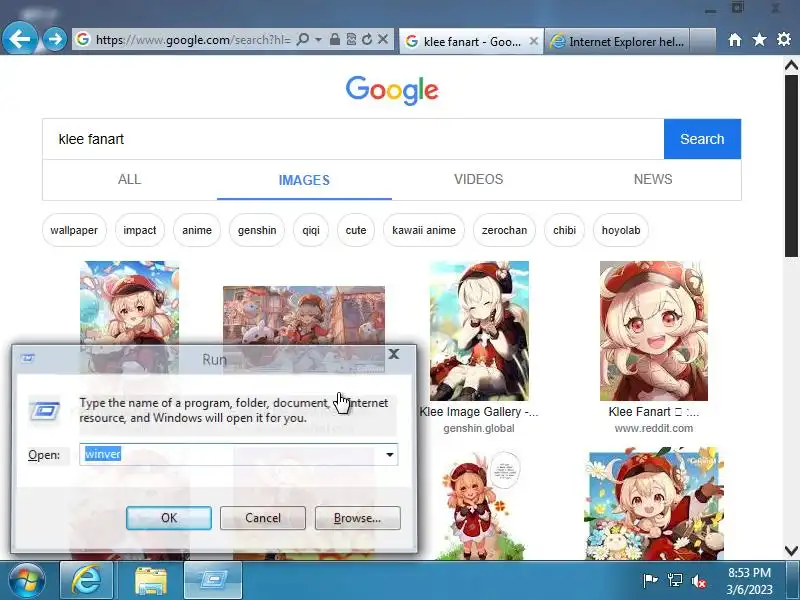
Task: Click the Run dialog title bar icon
Action: (x=28, y=358)
